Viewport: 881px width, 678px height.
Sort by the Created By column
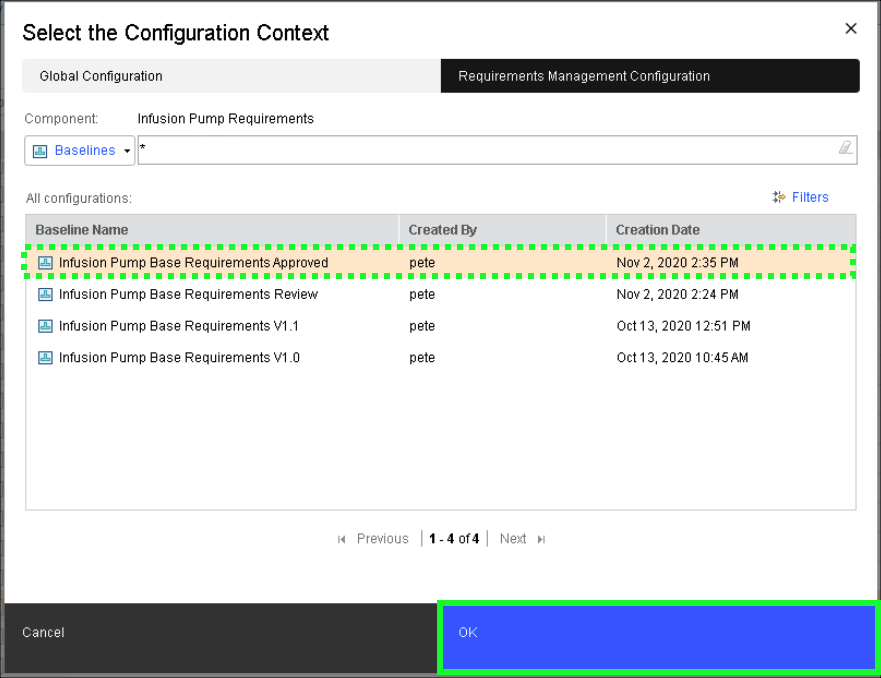pyautogui.click(x=502, y=230)
